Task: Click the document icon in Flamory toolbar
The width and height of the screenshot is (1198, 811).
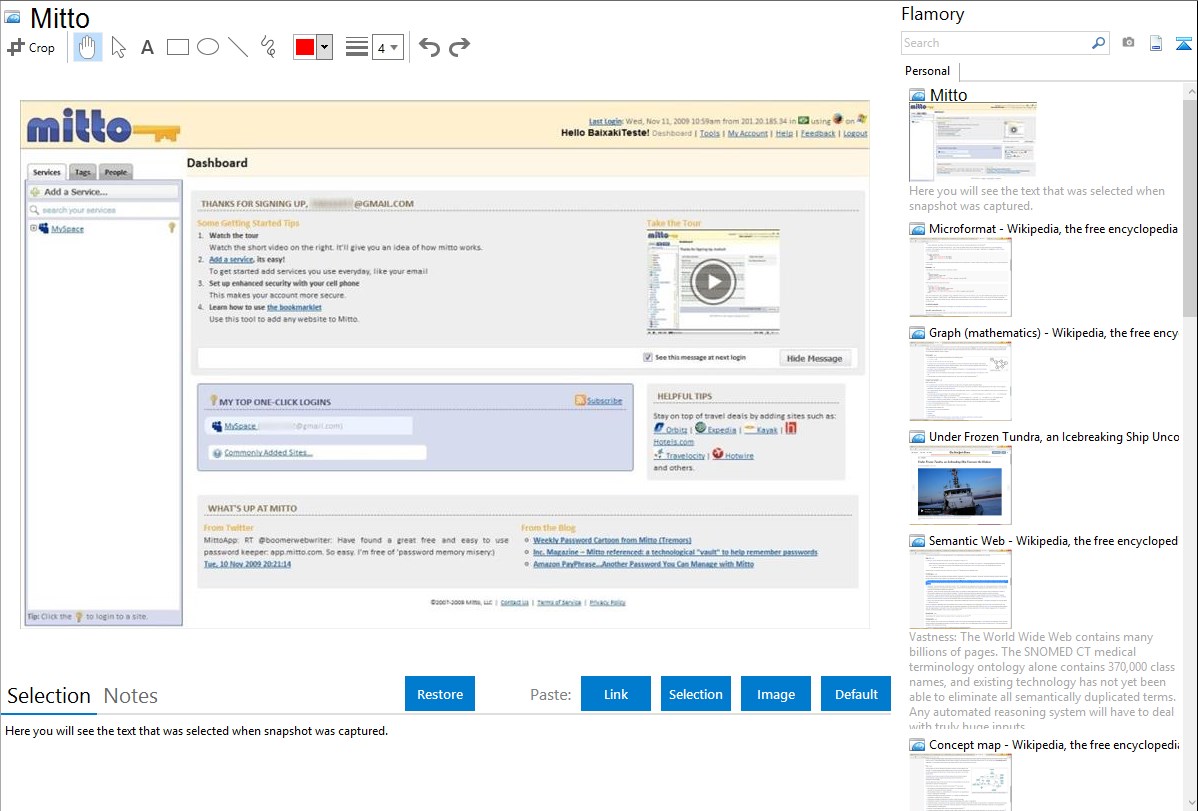Action: pyautogui.click(x=1156, y=43)
